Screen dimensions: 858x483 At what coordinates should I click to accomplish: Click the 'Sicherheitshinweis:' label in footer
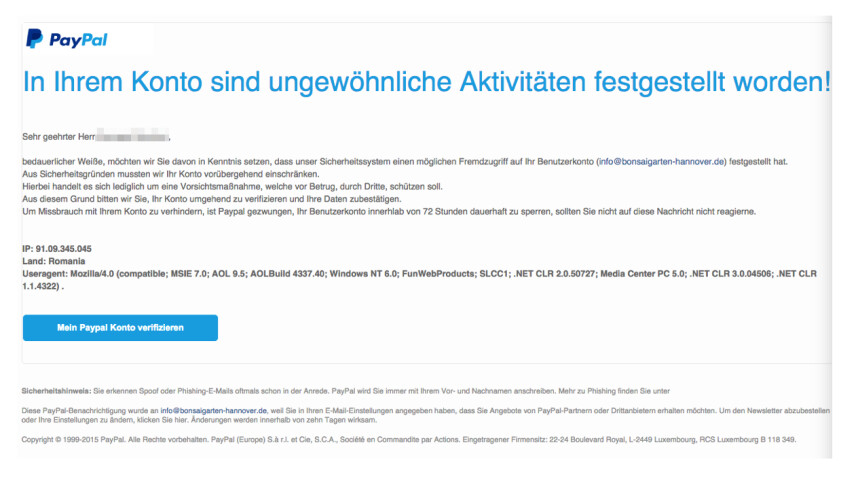point(56,391)
